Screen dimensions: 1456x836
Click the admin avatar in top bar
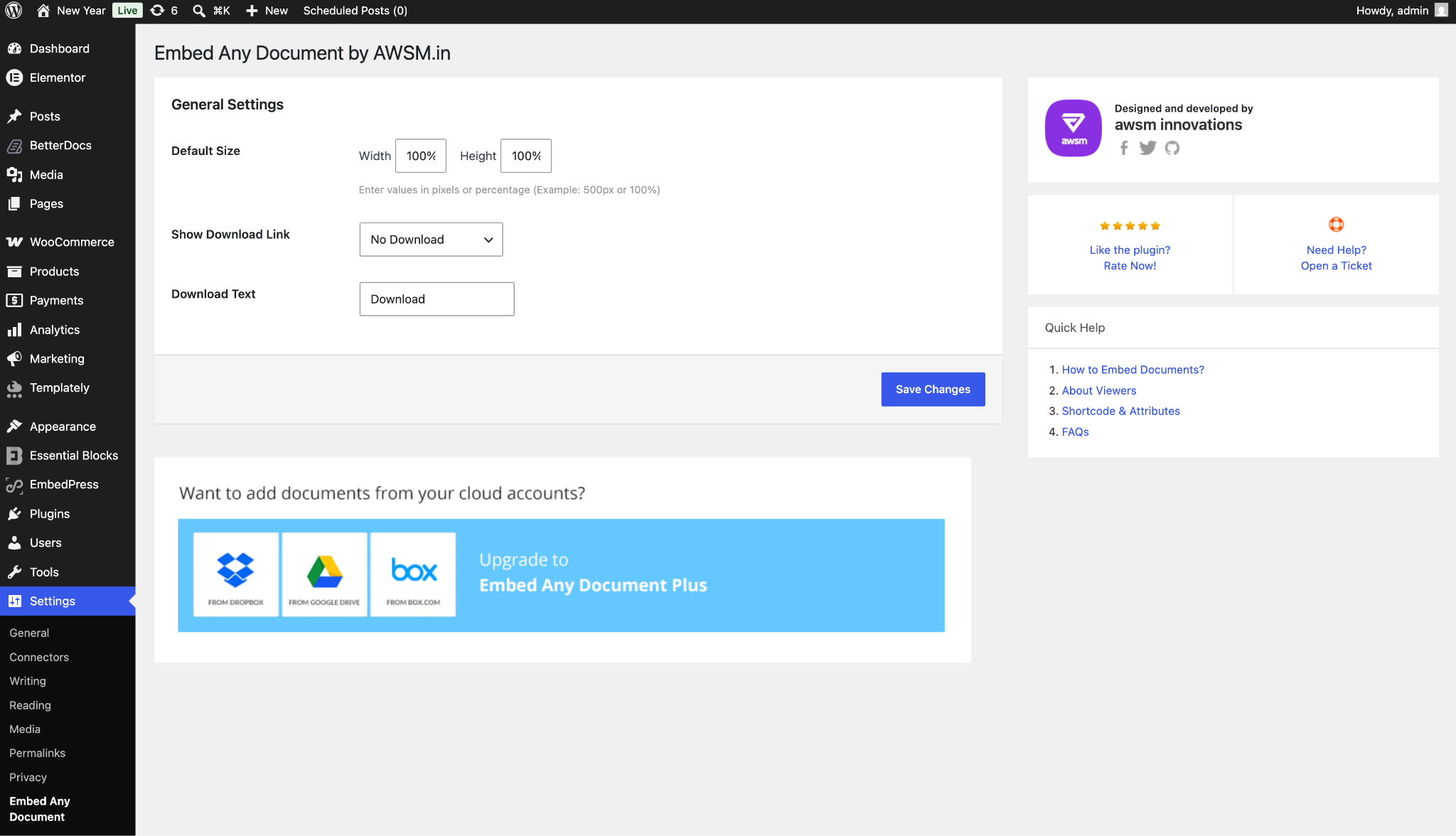pos(1441,11)
